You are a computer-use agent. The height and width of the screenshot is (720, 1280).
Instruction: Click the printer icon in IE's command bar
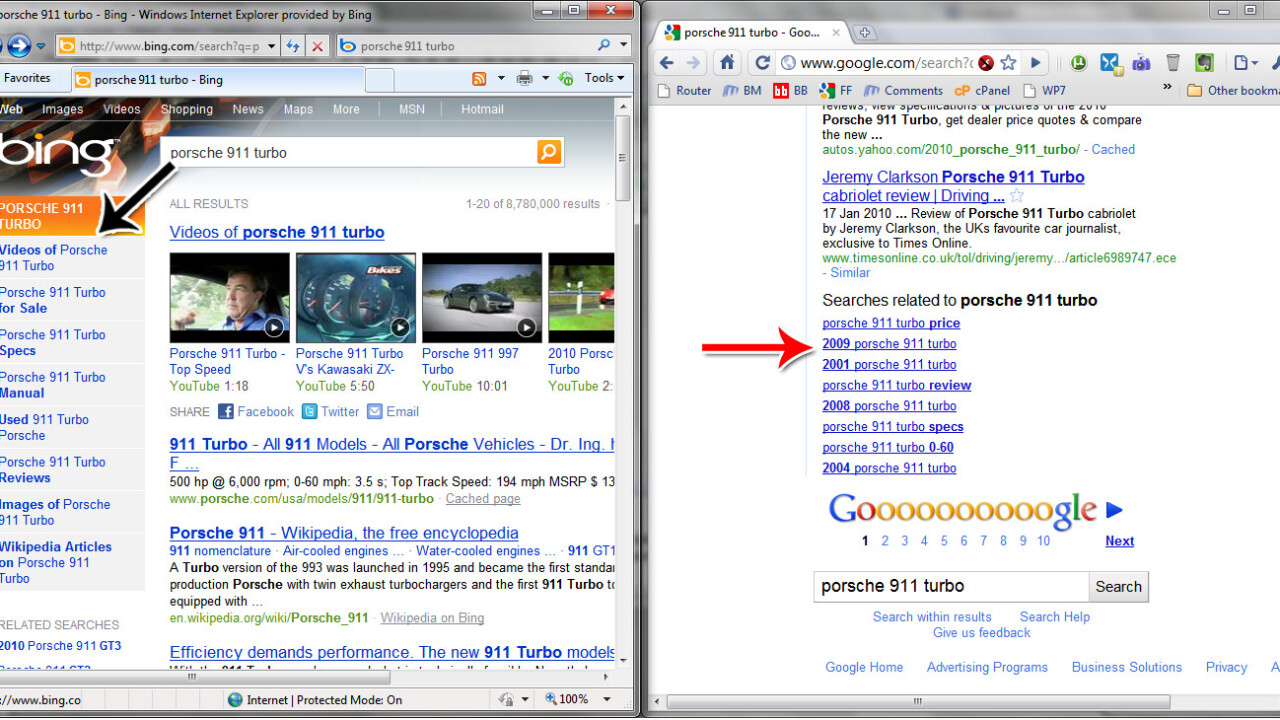(525, 79)
